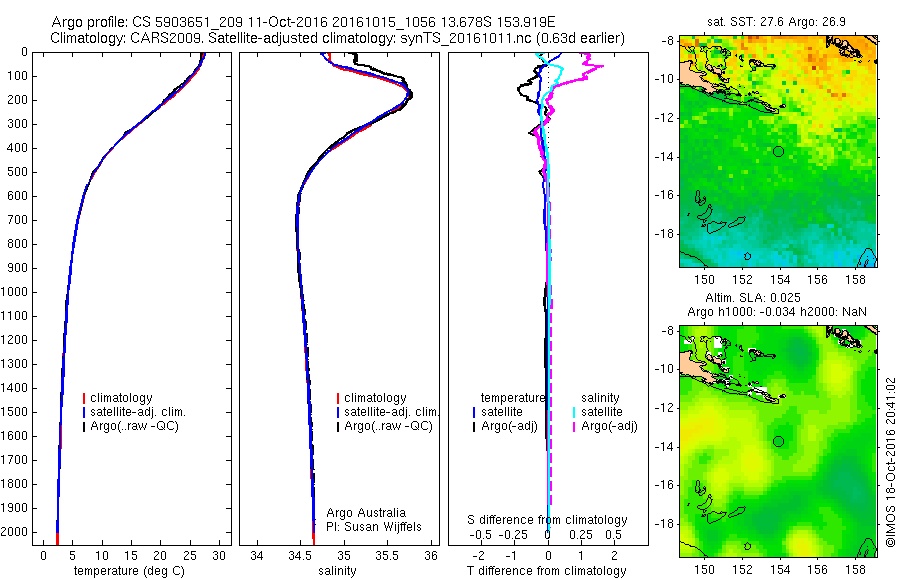
Task: Click depth axis label '1000'
Action: [14, 292]
